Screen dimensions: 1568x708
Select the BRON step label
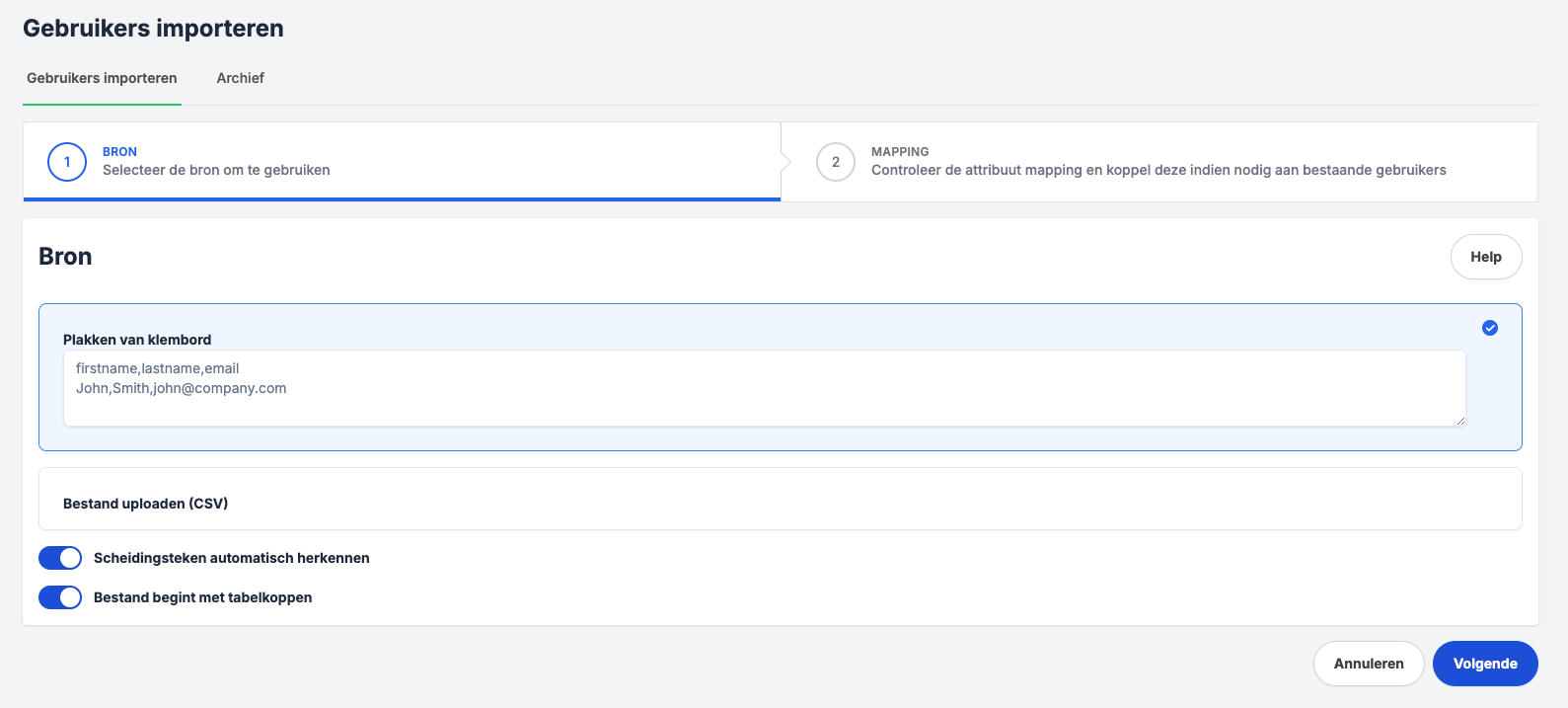pos(119,152)
